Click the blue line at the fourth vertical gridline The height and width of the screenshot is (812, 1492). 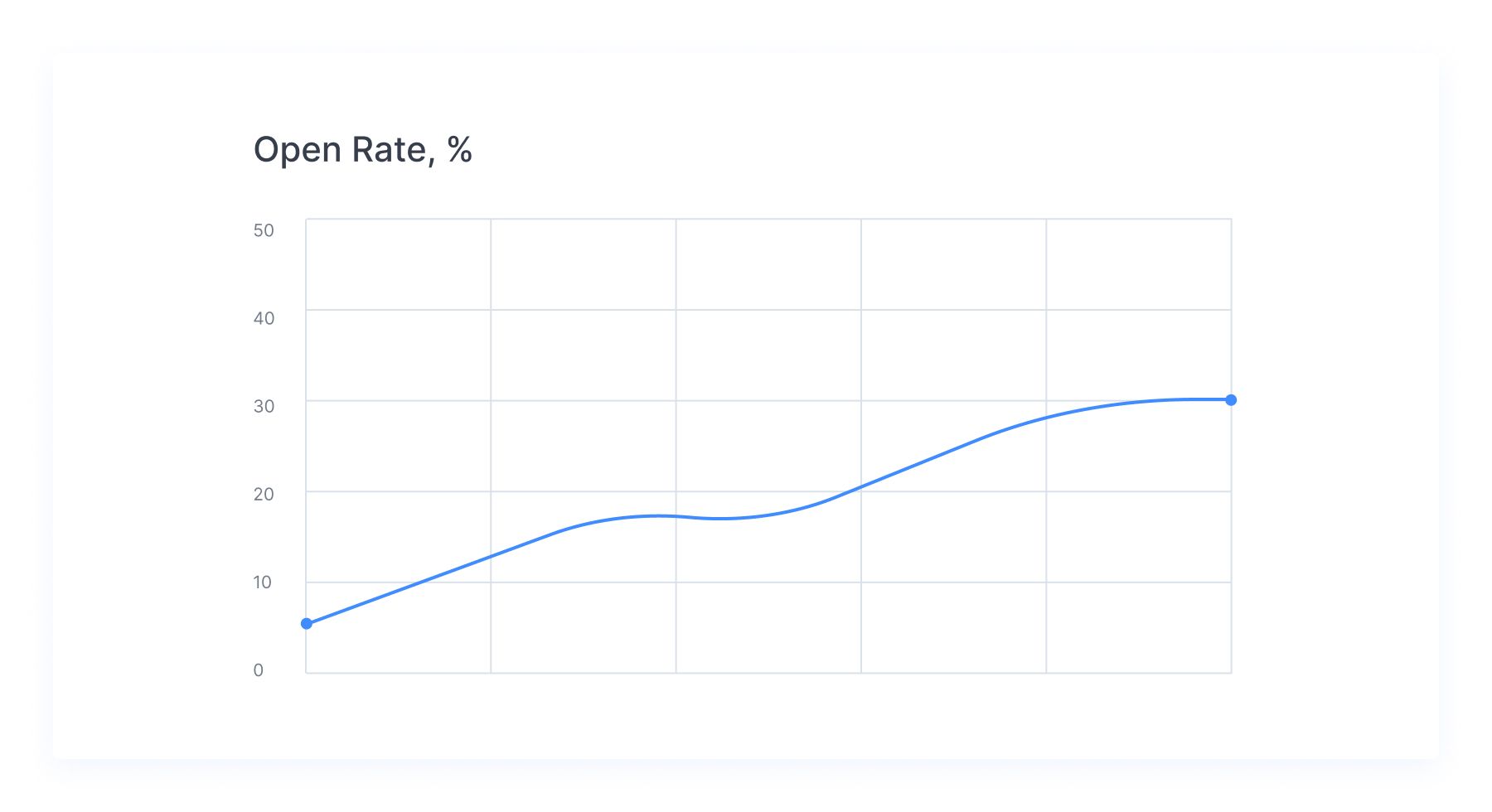1046,418
